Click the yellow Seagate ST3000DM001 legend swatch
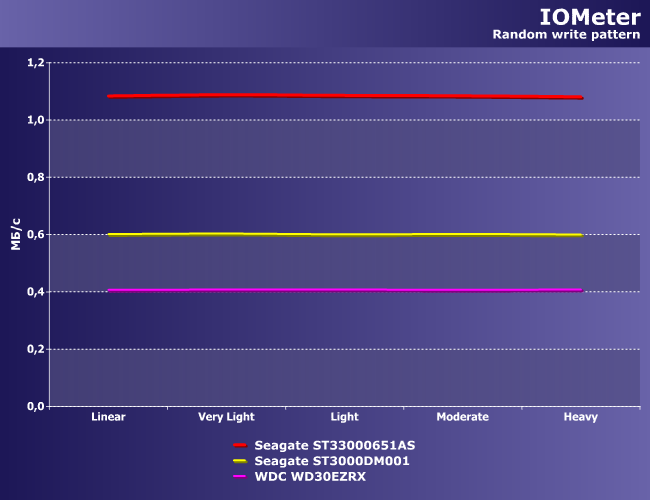Image resolution: width=650 pixels, height=500 pixels. click(x=240, y=461)
